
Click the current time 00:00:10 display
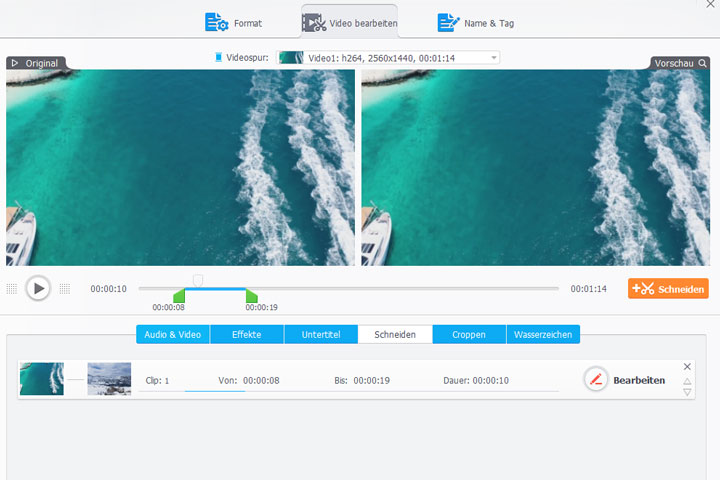(x=108, y=289)
